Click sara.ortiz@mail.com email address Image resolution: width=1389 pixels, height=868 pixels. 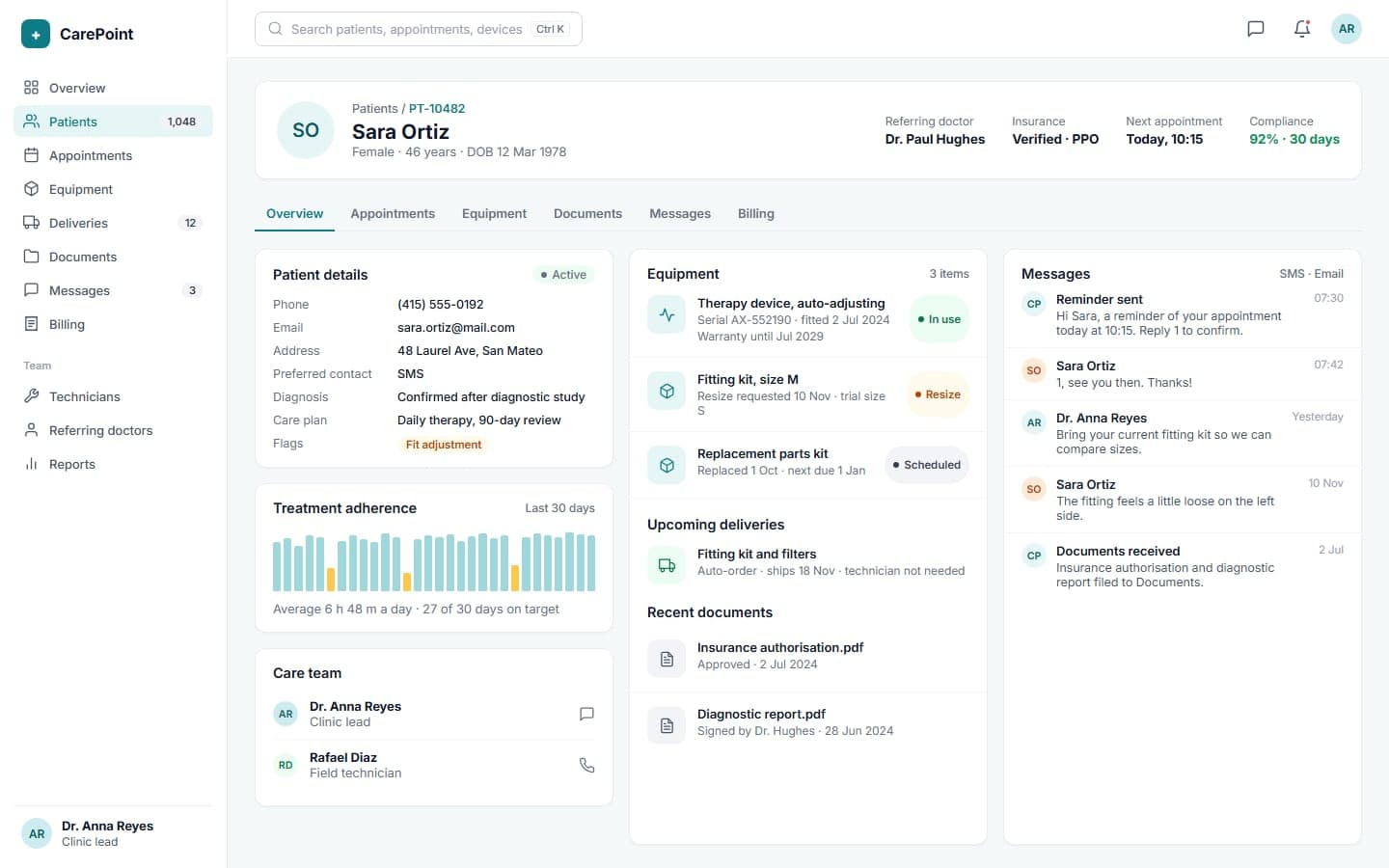tap(456, 328)
